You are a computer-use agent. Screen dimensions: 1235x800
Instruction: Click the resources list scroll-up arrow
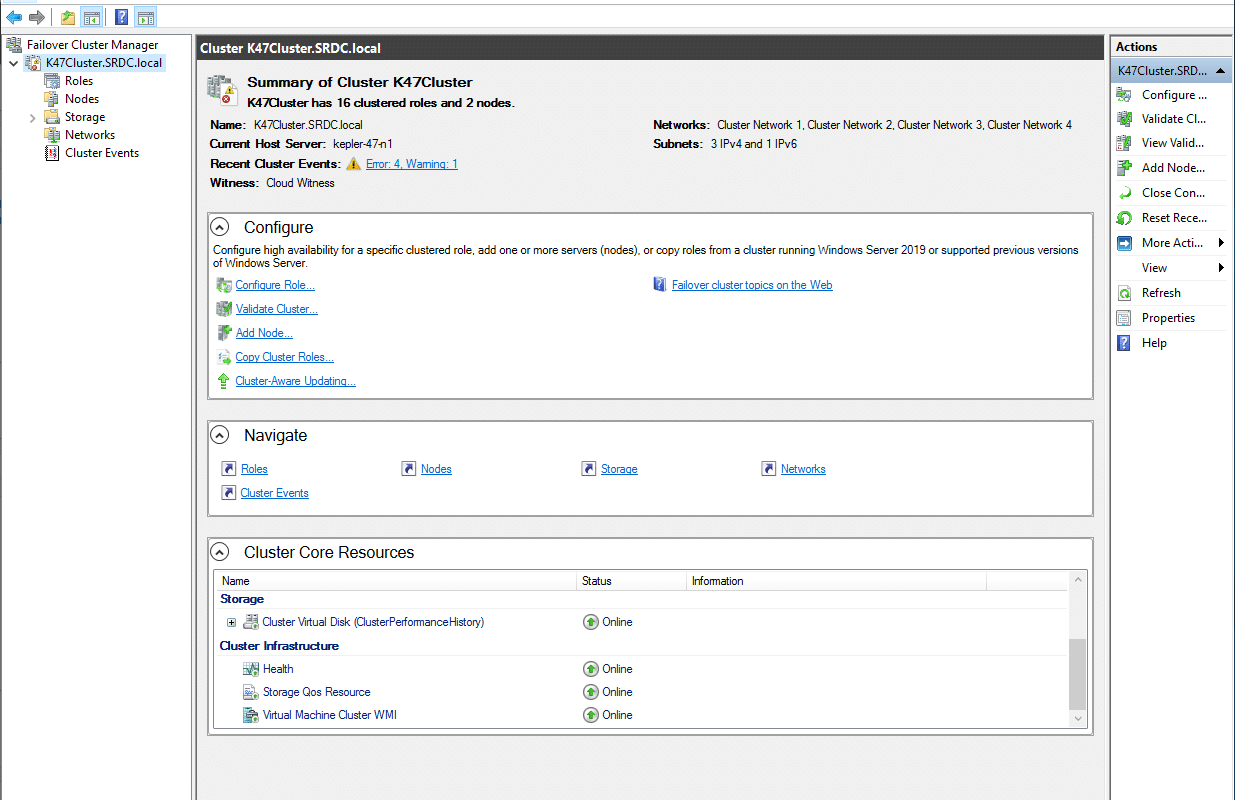point(1077,580)
